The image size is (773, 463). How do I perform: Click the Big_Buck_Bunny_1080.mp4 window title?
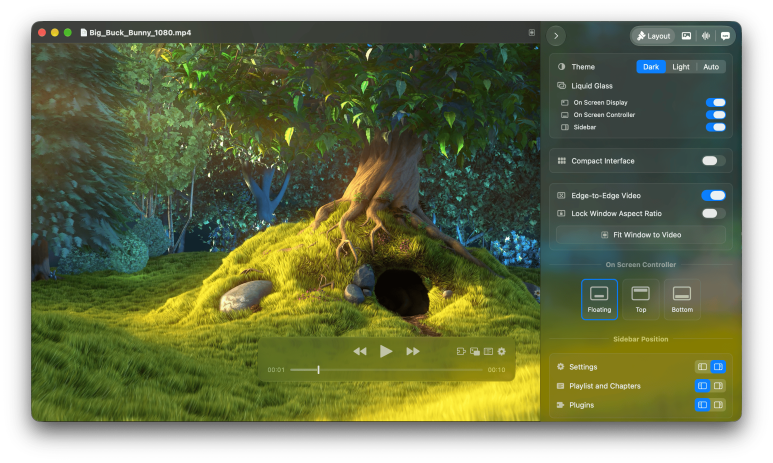[140, 33]
